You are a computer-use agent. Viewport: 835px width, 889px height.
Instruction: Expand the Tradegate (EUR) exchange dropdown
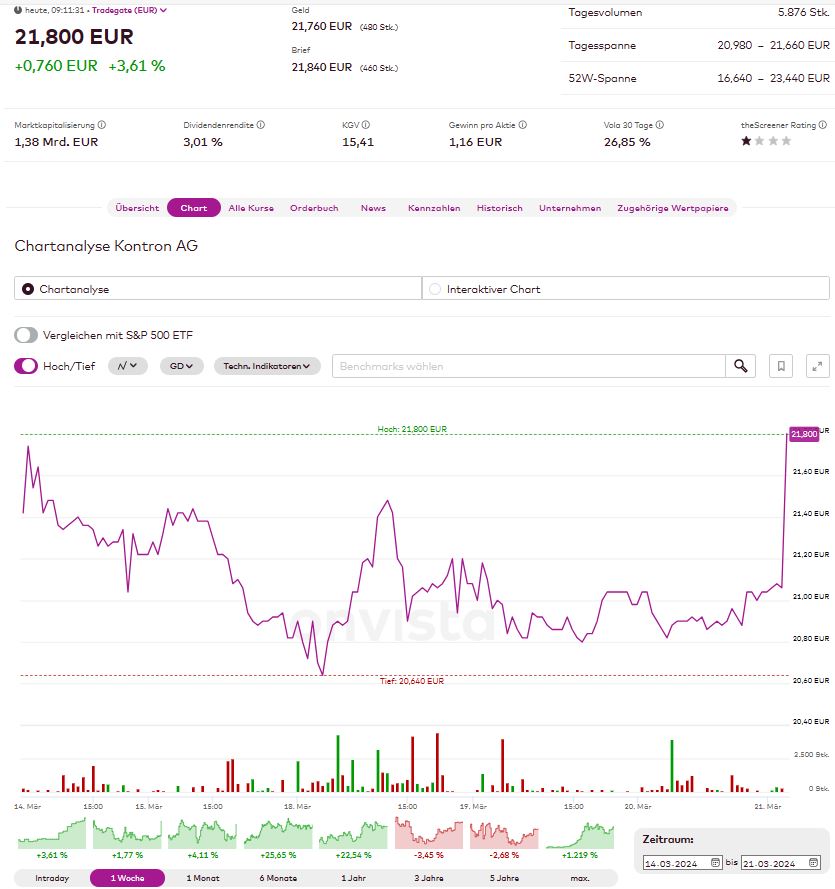pyautogui.click(x=163, y=12)
